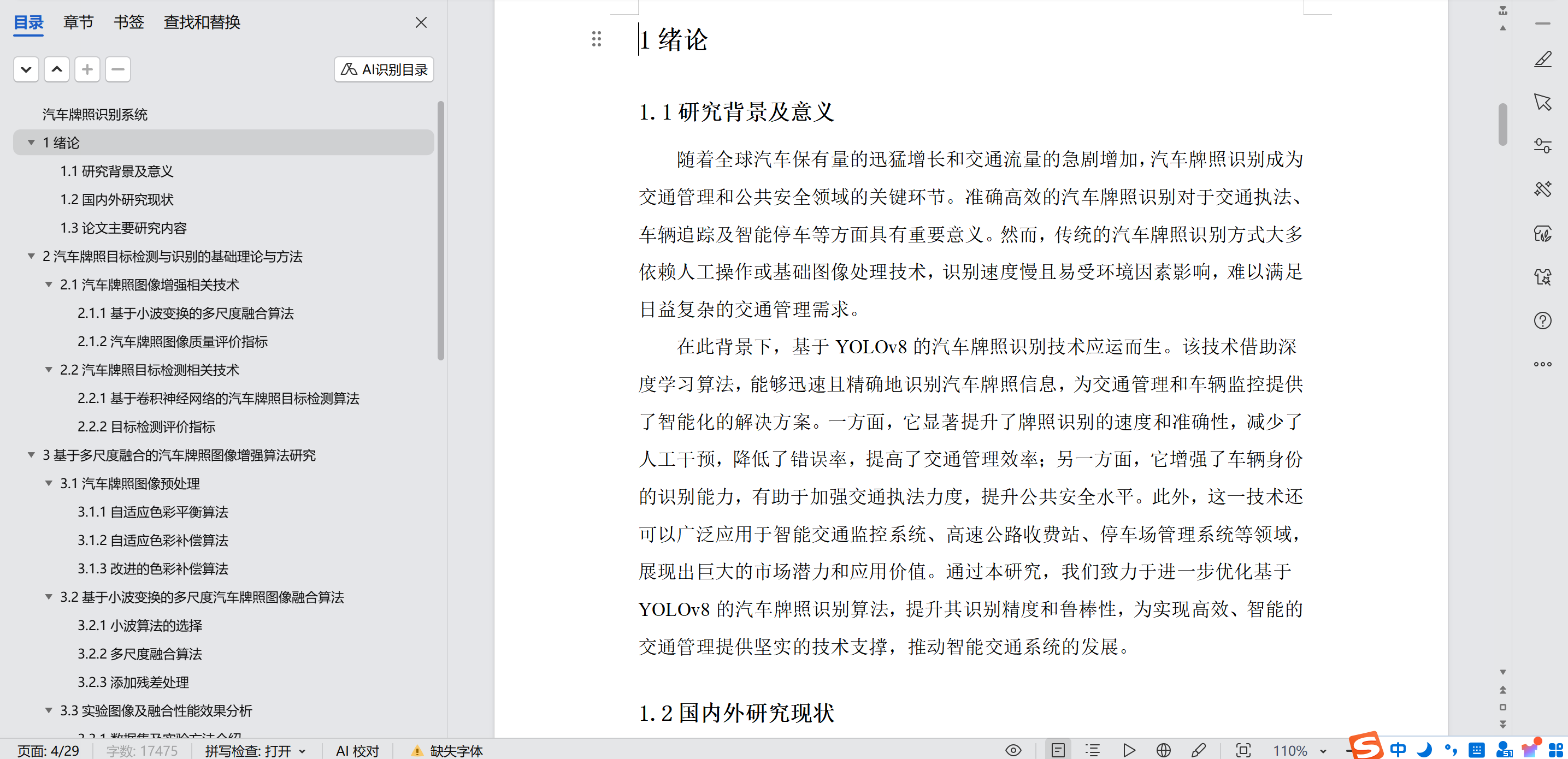Jump to 3.1.3 改进的色彩补偿算法
This screenshot has height=759, width=1568.
[x=153, y=568]
